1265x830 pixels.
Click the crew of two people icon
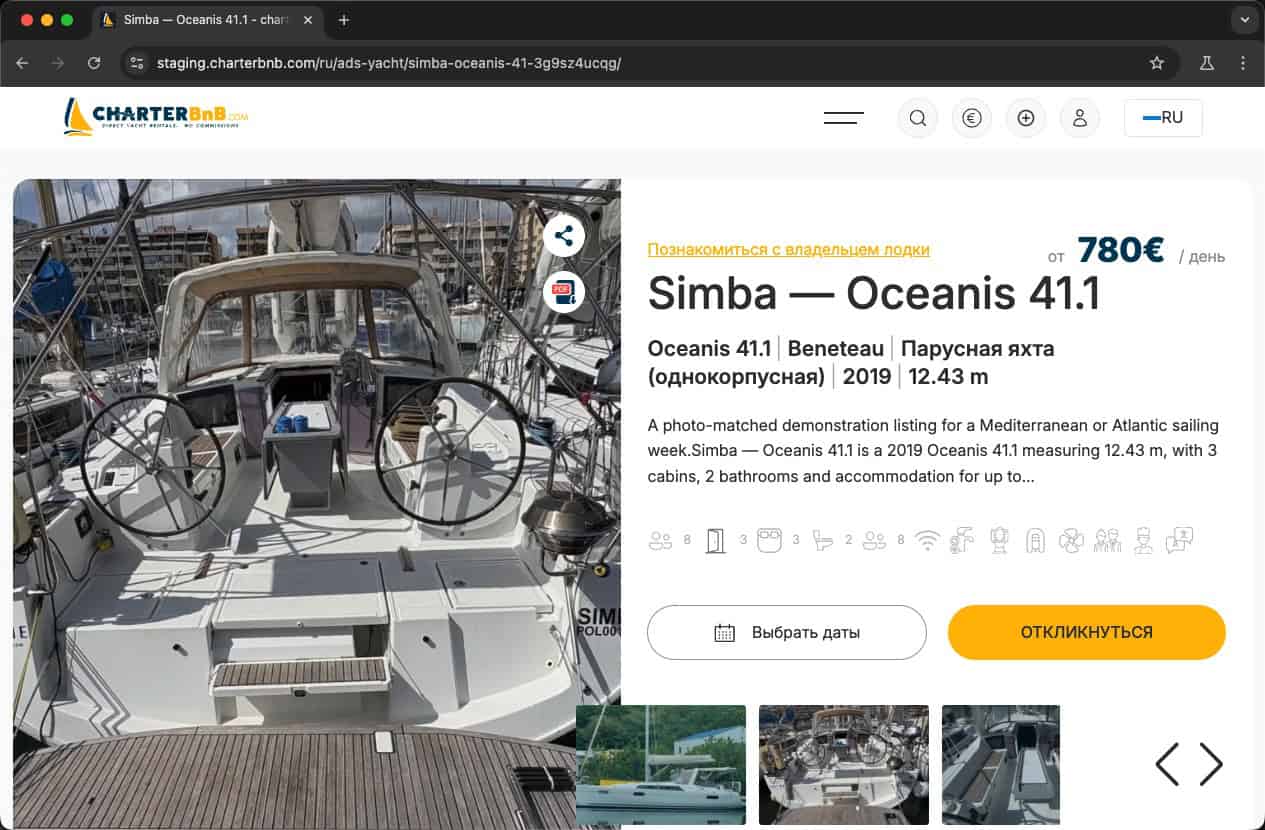(1106, 541)
